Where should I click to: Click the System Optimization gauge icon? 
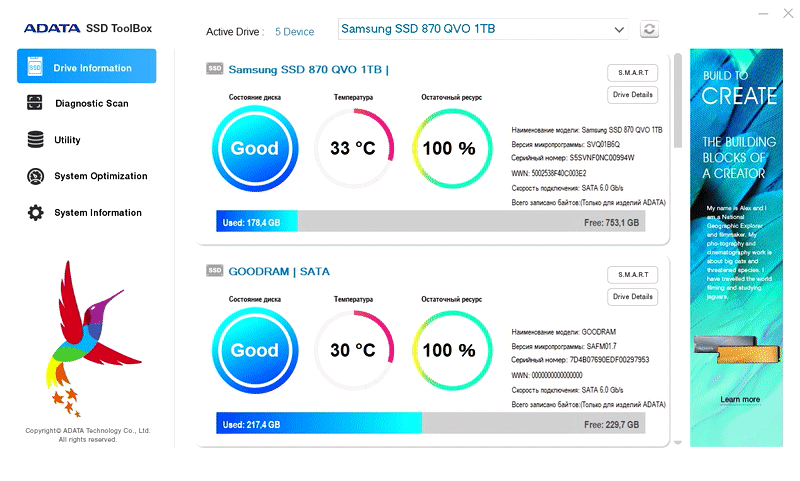(35, 176)
